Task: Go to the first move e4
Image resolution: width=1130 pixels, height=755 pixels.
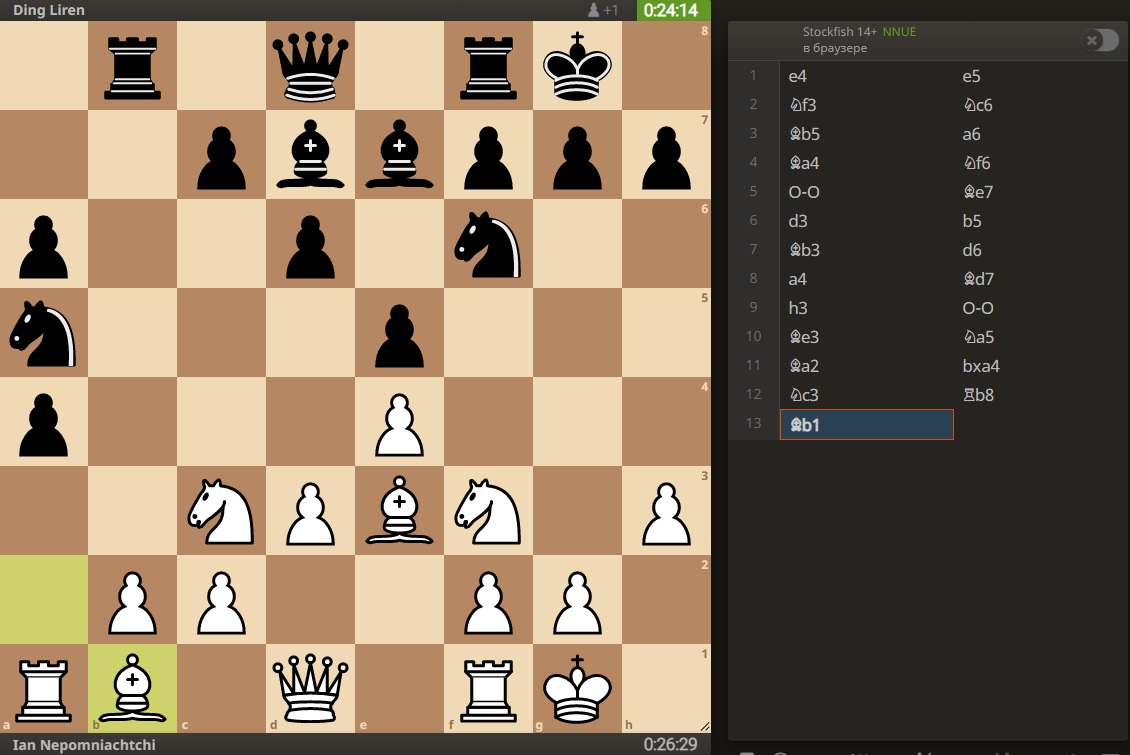Action: [798, 76]
